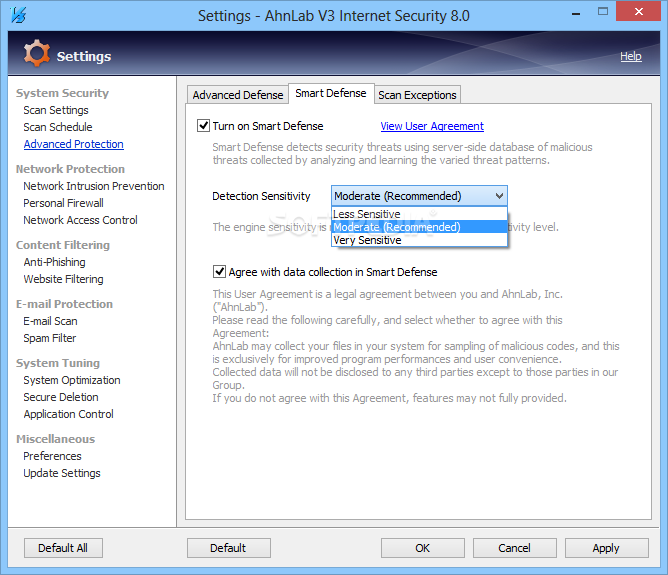Minimize the Settings window
668x575 pixels.
(x=576, y=13)
